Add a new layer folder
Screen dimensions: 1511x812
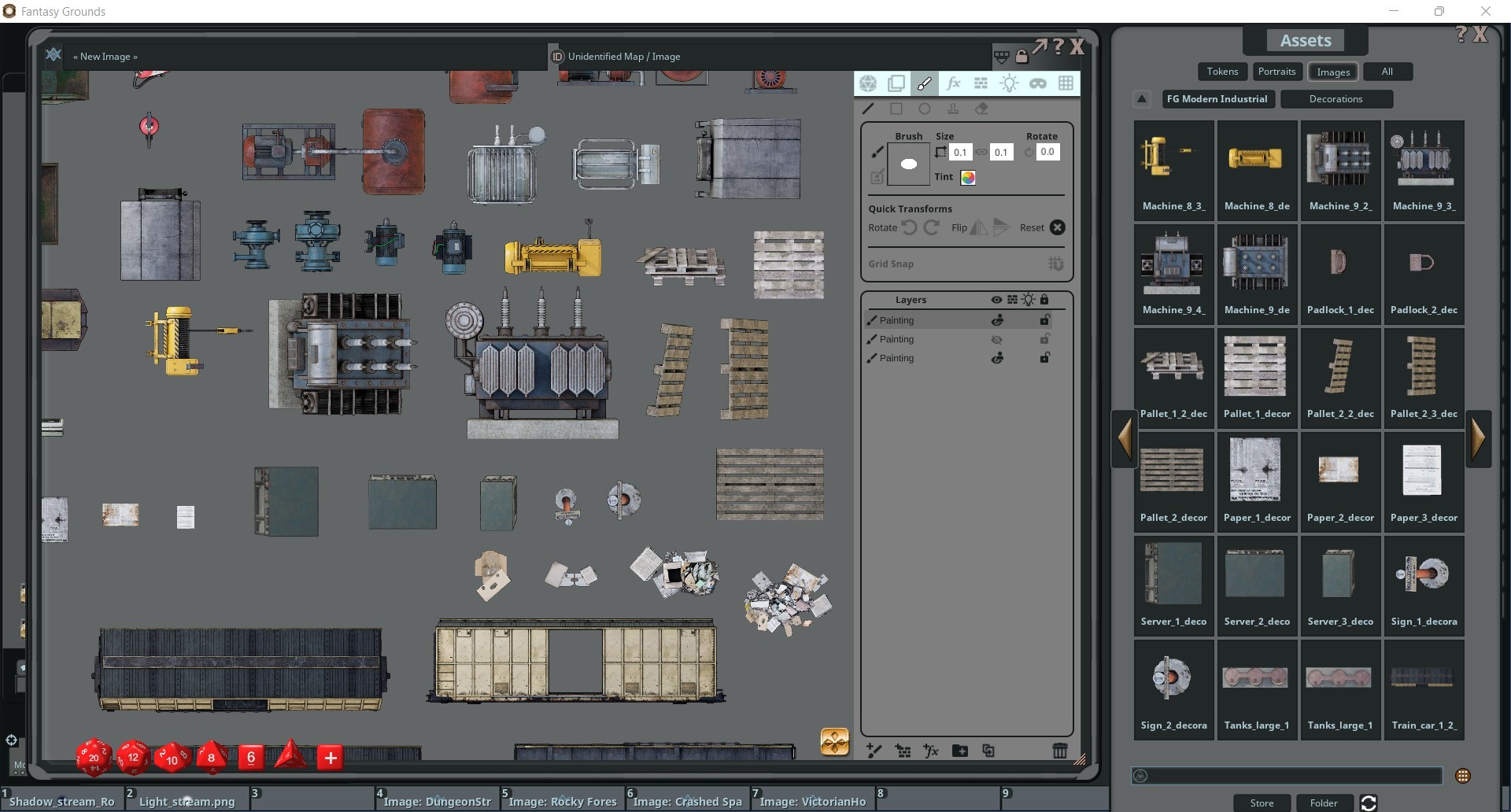(x=959, y=751)
